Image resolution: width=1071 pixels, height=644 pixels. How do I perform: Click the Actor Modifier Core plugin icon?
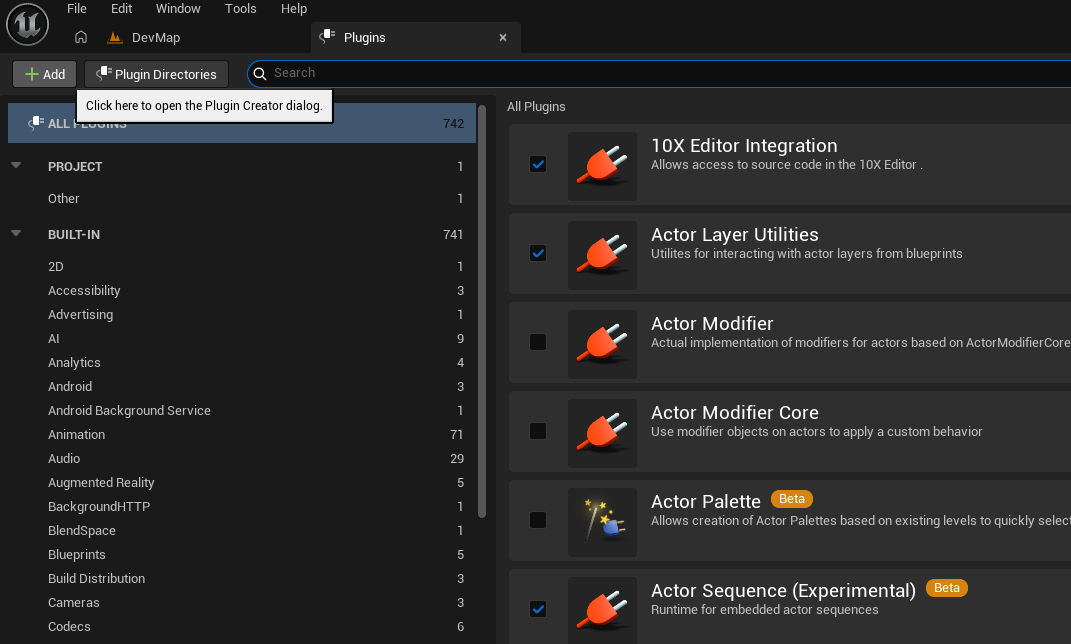pos(602,433)
